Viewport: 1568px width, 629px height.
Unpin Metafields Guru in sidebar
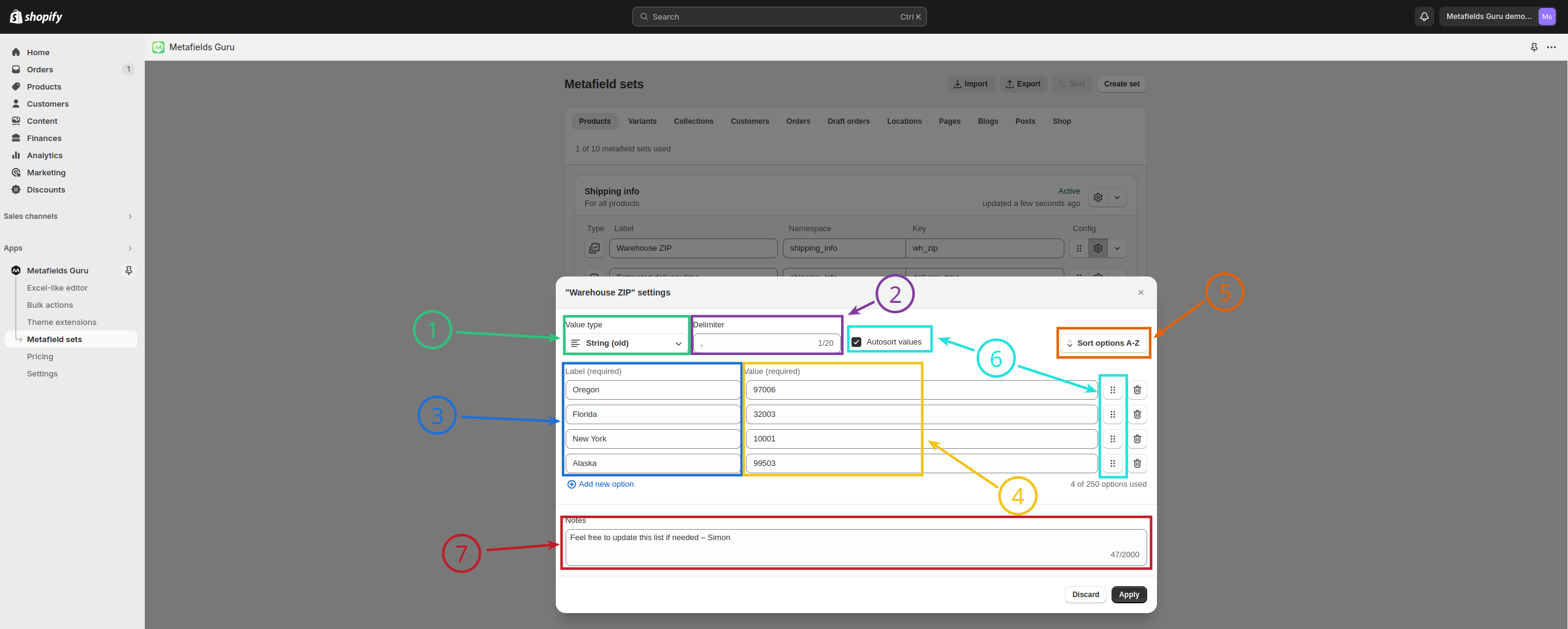click(x=129, y=270)
